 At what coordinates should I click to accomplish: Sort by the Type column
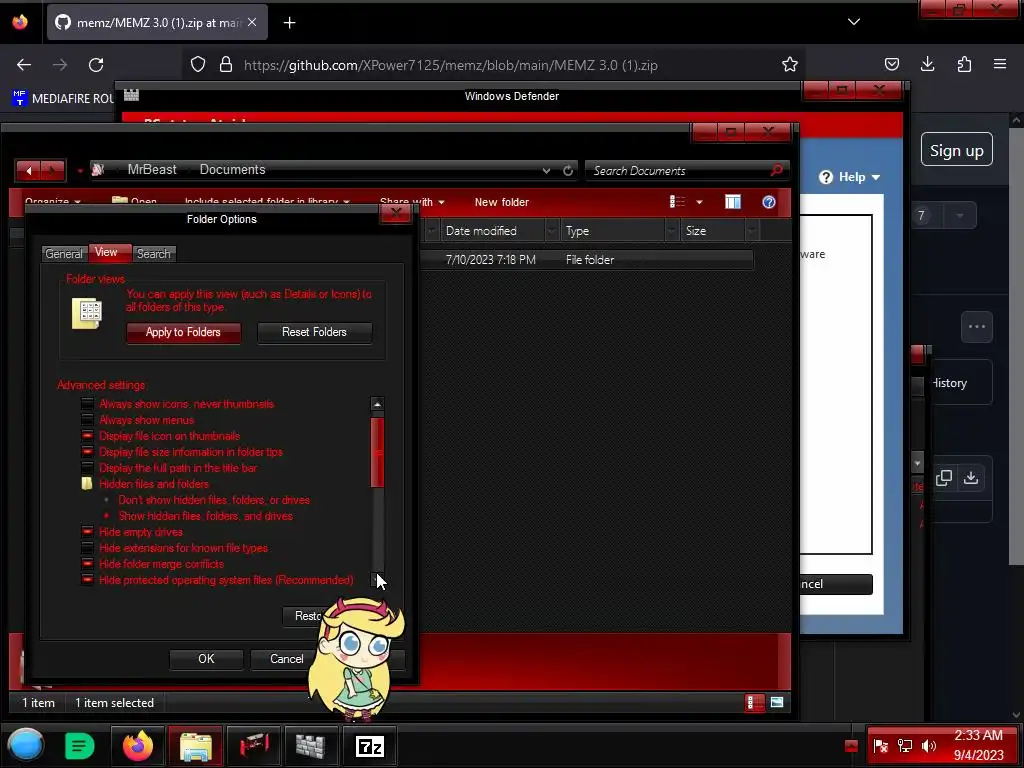tap(613, 231)
